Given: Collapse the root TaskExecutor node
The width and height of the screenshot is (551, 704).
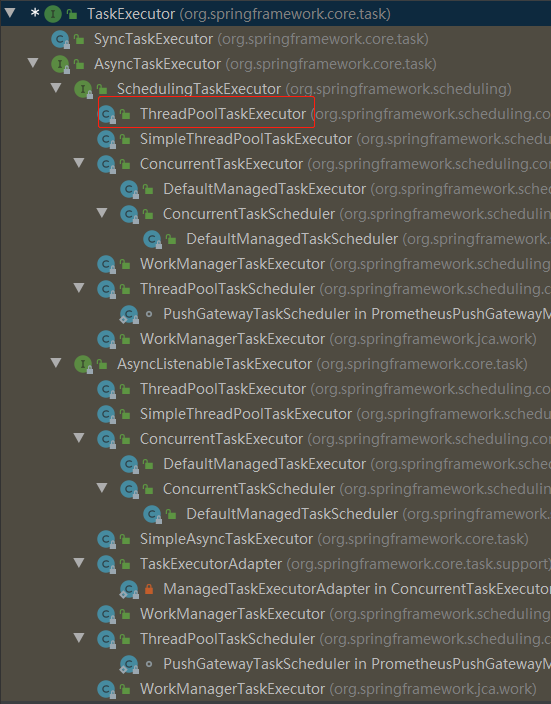Looking at the screenshot, I should coord(10,13).
